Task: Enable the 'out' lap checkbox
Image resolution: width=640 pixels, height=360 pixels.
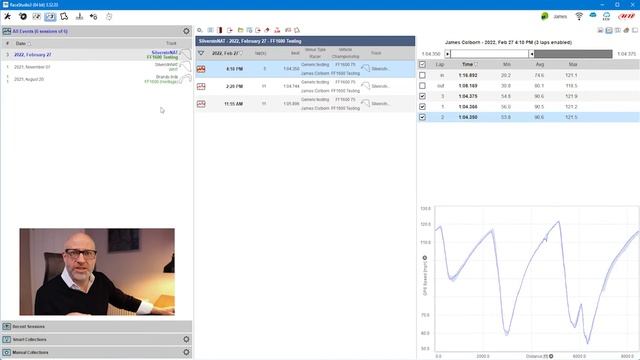Action: click(422, 86)
